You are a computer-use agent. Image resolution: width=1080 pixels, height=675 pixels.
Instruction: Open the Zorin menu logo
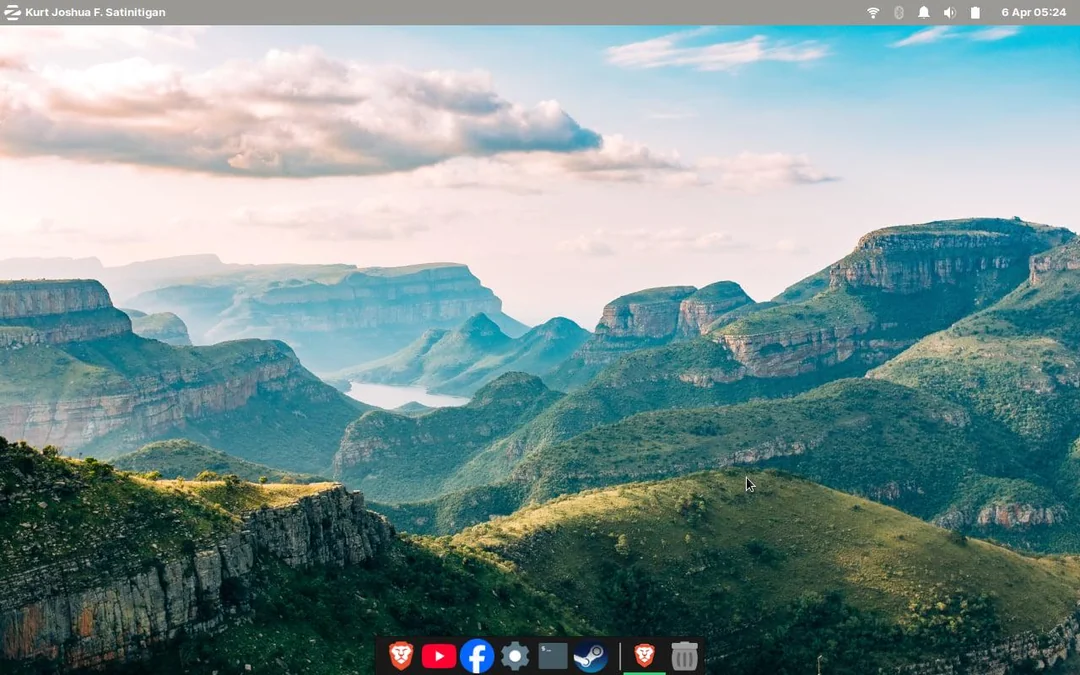click(12, 12)
